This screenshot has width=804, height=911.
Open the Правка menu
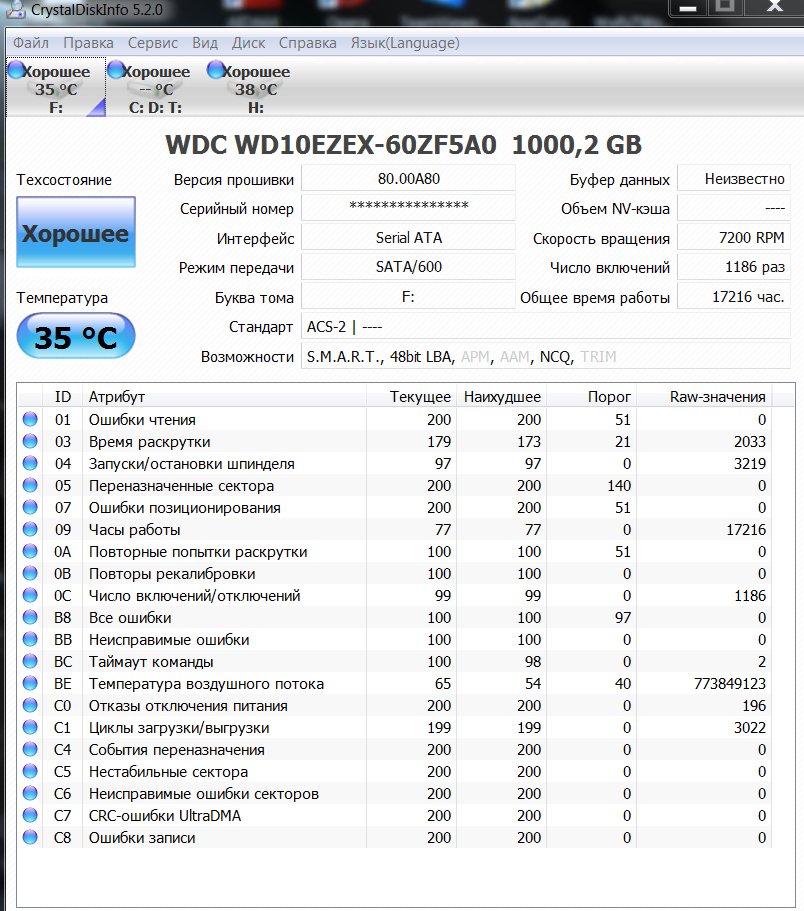click(x=88, y=43)
